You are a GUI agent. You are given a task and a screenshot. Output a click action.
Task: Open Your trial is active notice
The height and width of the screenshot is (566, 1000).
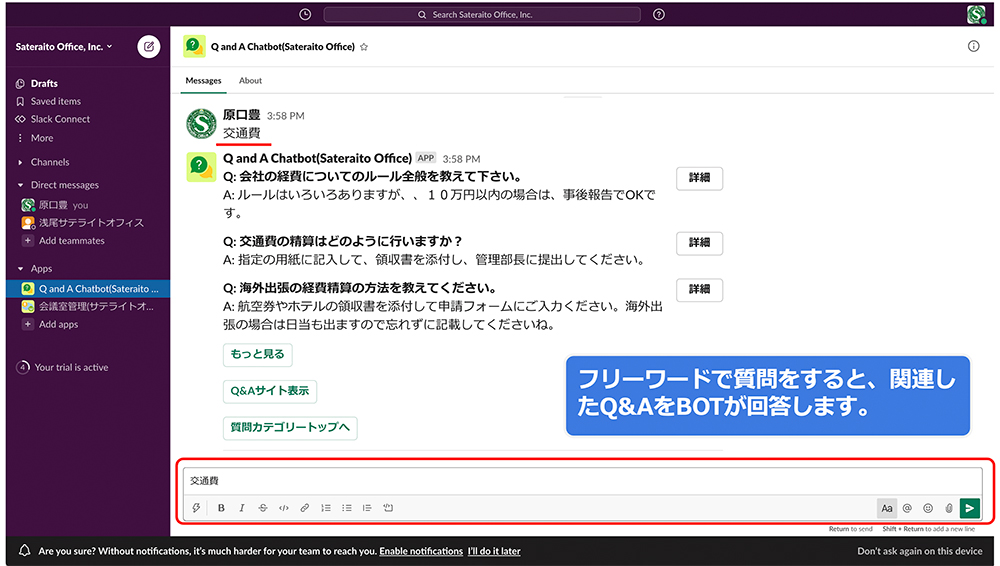coord(71,368)
